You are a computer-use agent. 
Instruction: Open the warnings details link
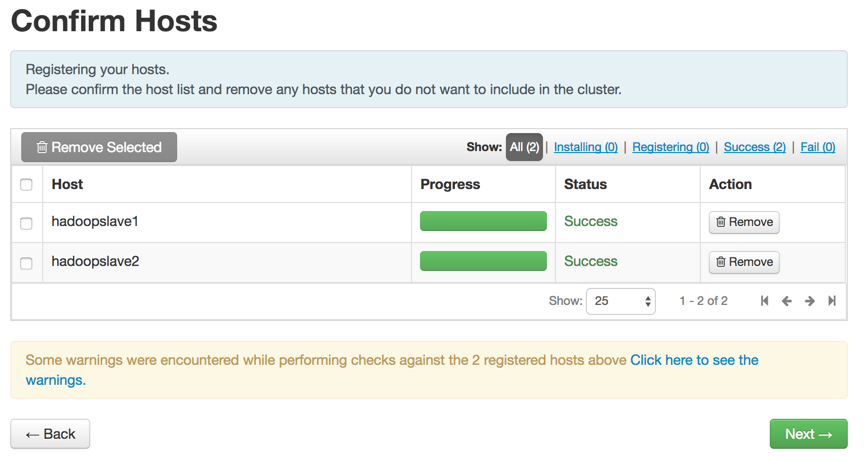pos(694,360)
